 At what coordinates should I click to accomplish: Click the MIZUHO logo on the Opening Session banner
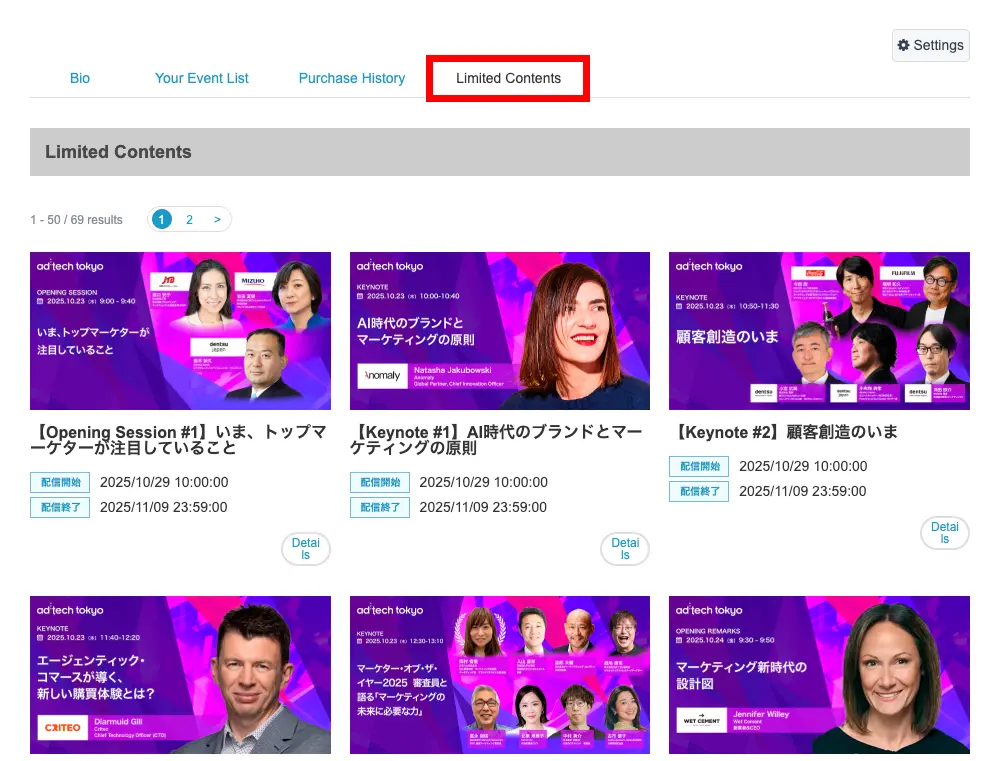252,281
